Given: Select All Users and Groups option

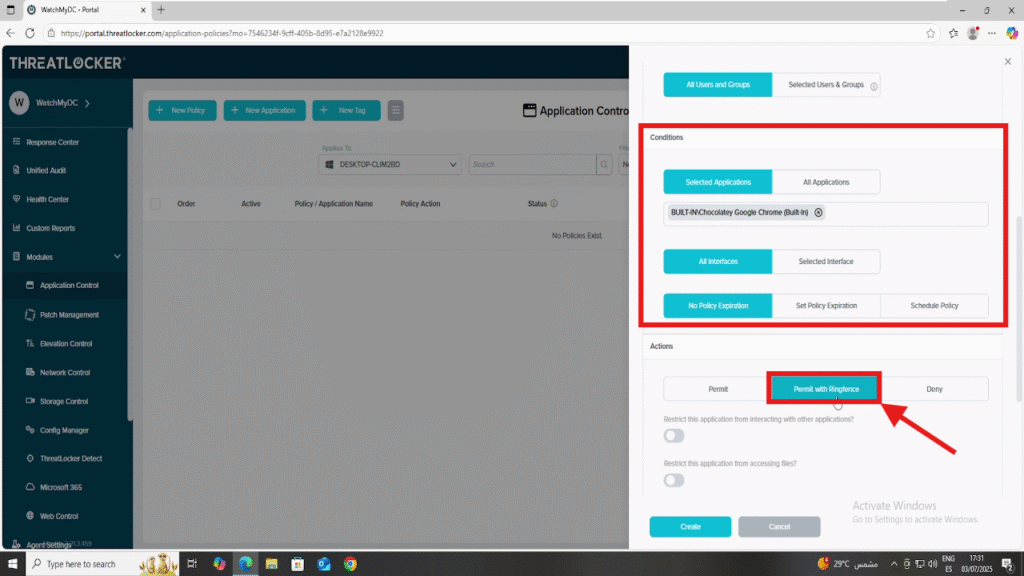Looking at the screenshot, I should (718, 85).
